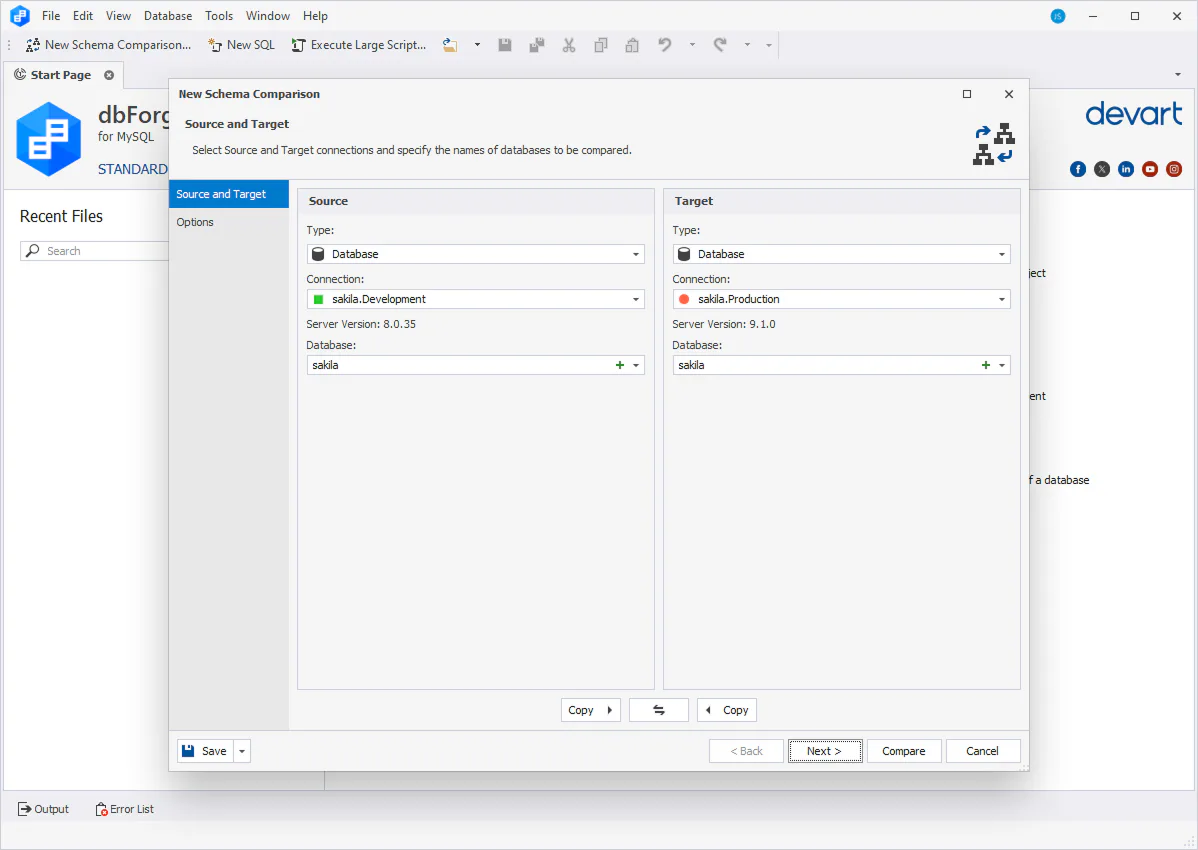This screenshot has width=1198, height=850.
Task: Select Options wizard page
Action: coord(228,222)
